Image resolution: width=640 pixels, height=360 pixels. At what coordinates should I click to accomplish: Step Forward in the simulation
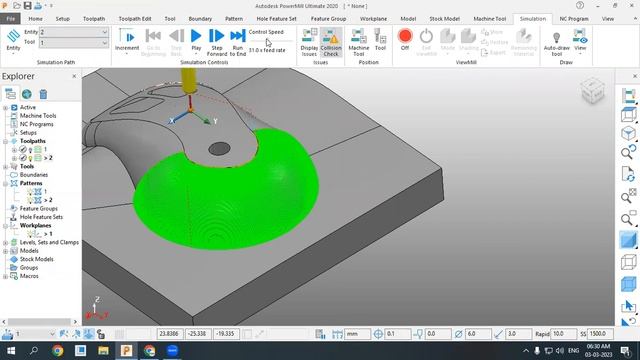pos(216,42)
